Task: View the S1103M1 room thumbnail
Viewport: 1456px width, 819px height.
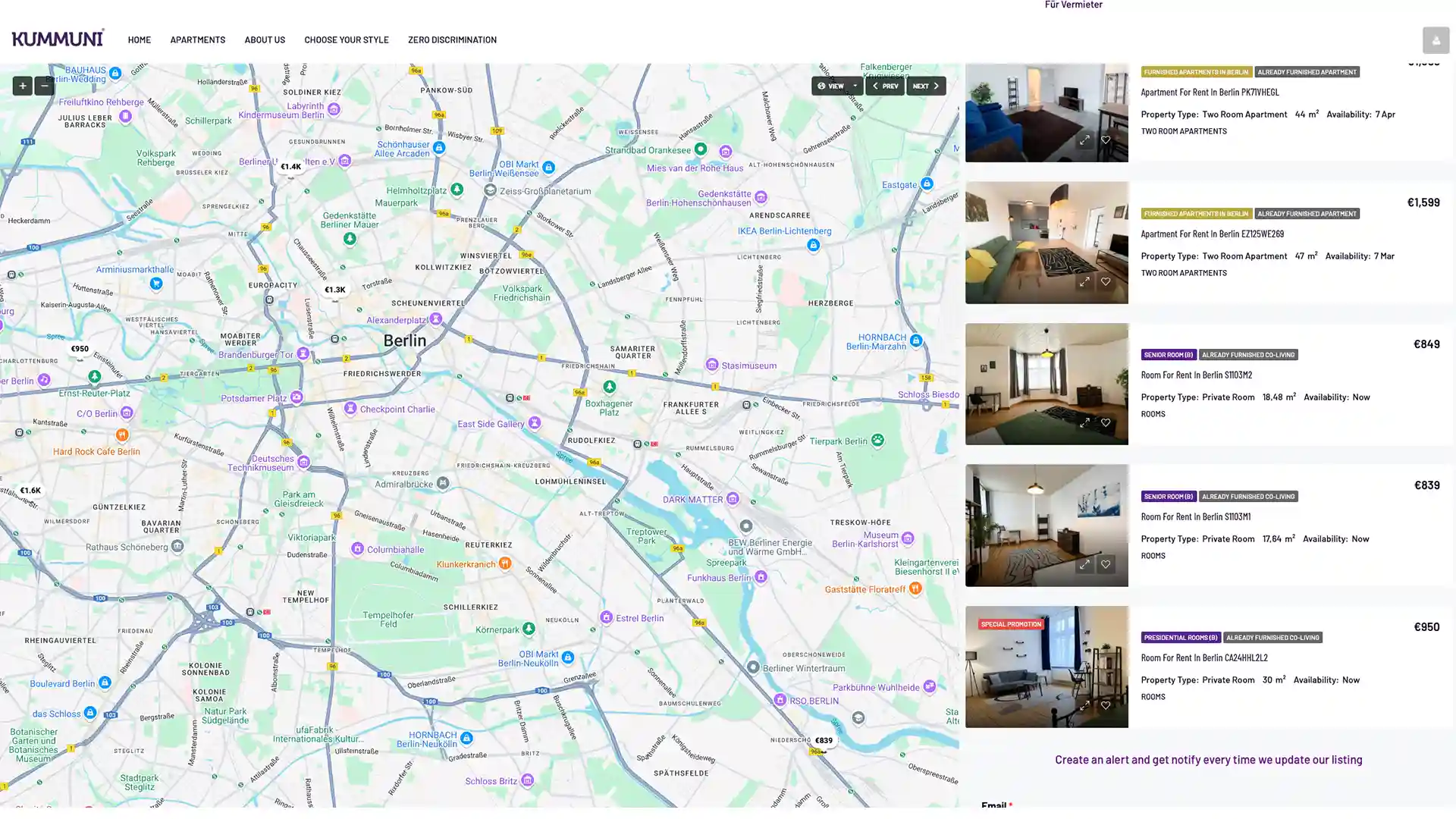Action: click(x=1046, y=526)
